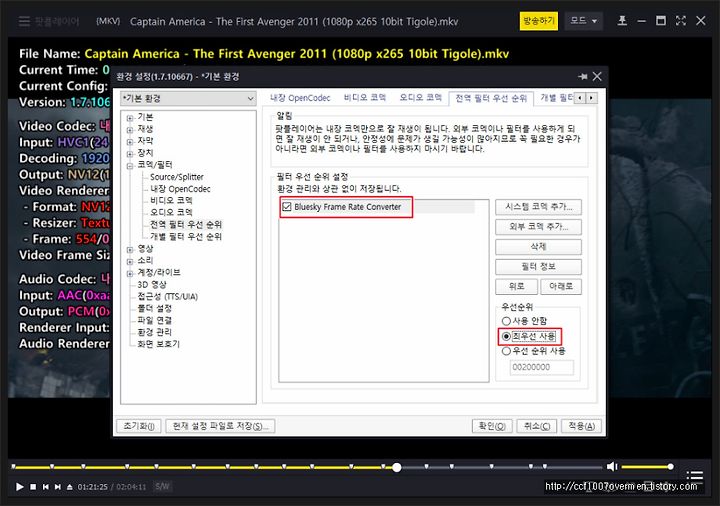This screenshot has height=506, width=720.
Task: Switch to the 오디오 코덱 tab
Action: (x=420, y=98)
